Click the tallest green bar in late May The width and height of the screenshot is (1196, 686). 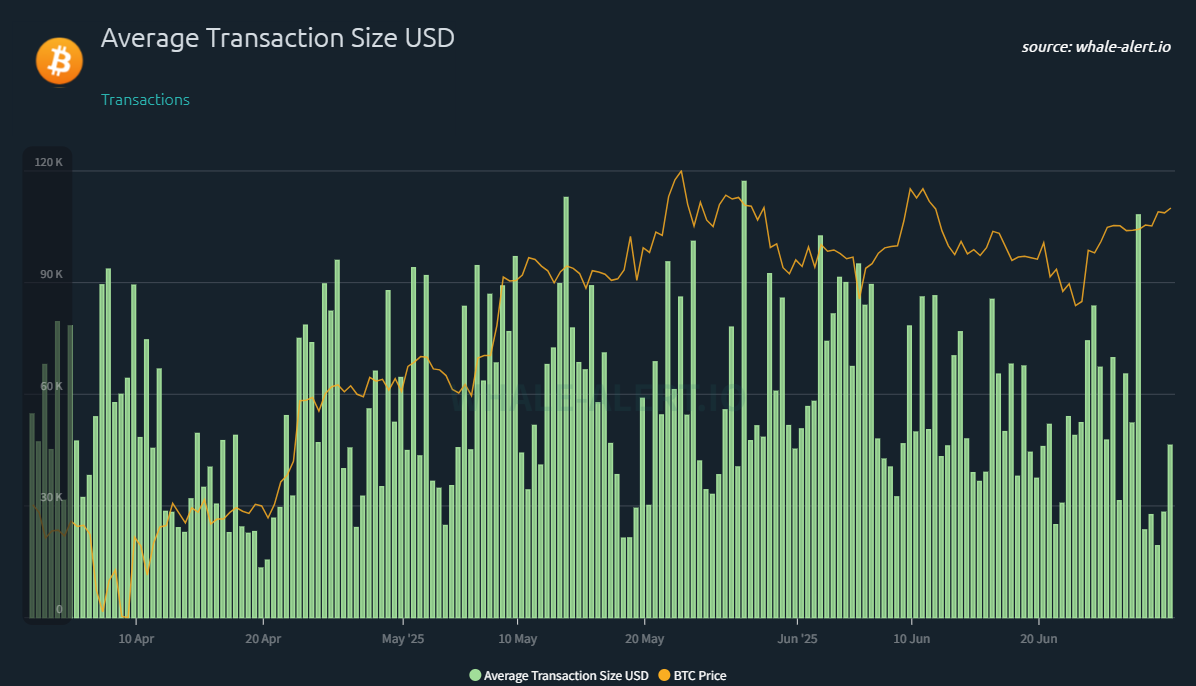click(x=744, y=400)
